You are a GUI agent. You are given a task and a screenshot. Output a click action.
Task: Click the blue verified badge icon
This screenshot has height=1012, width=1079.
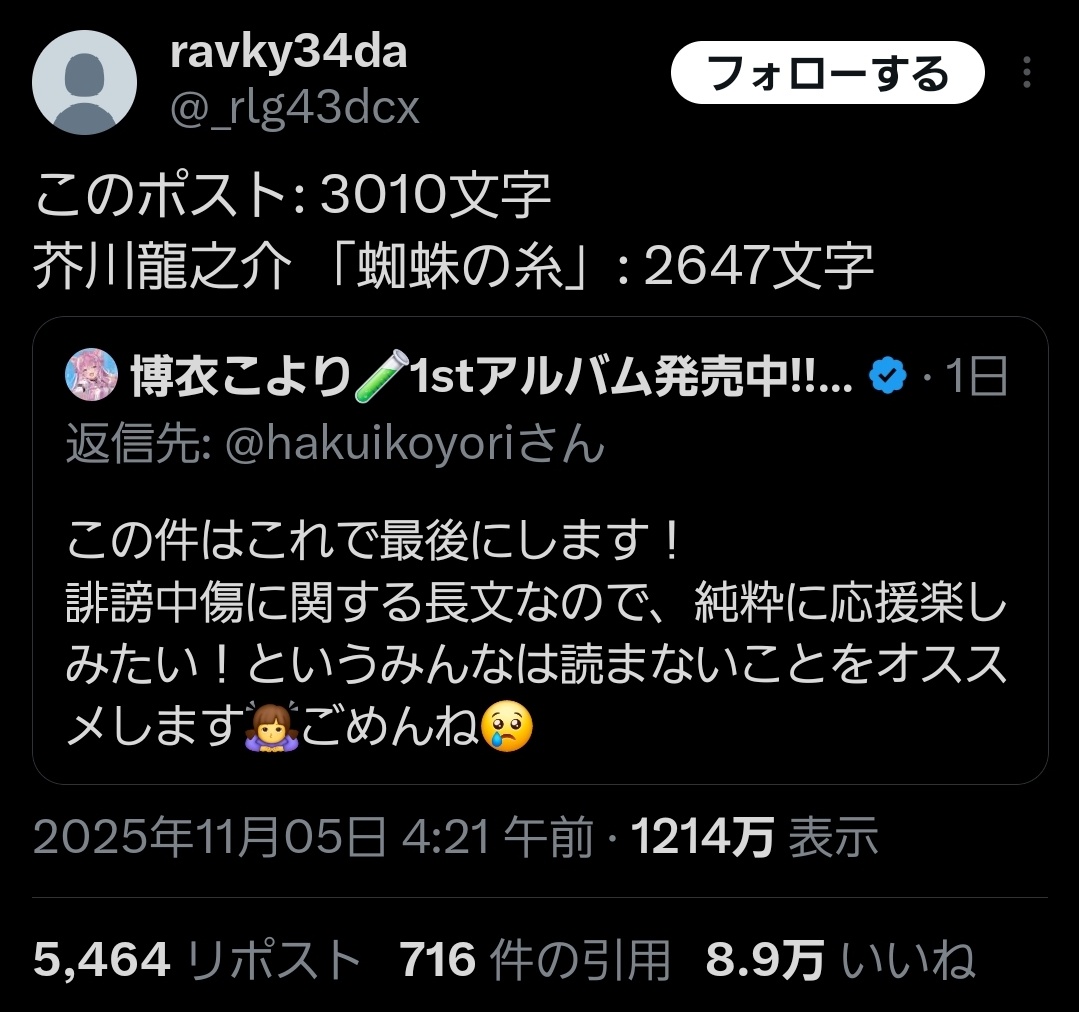[888, 376]
